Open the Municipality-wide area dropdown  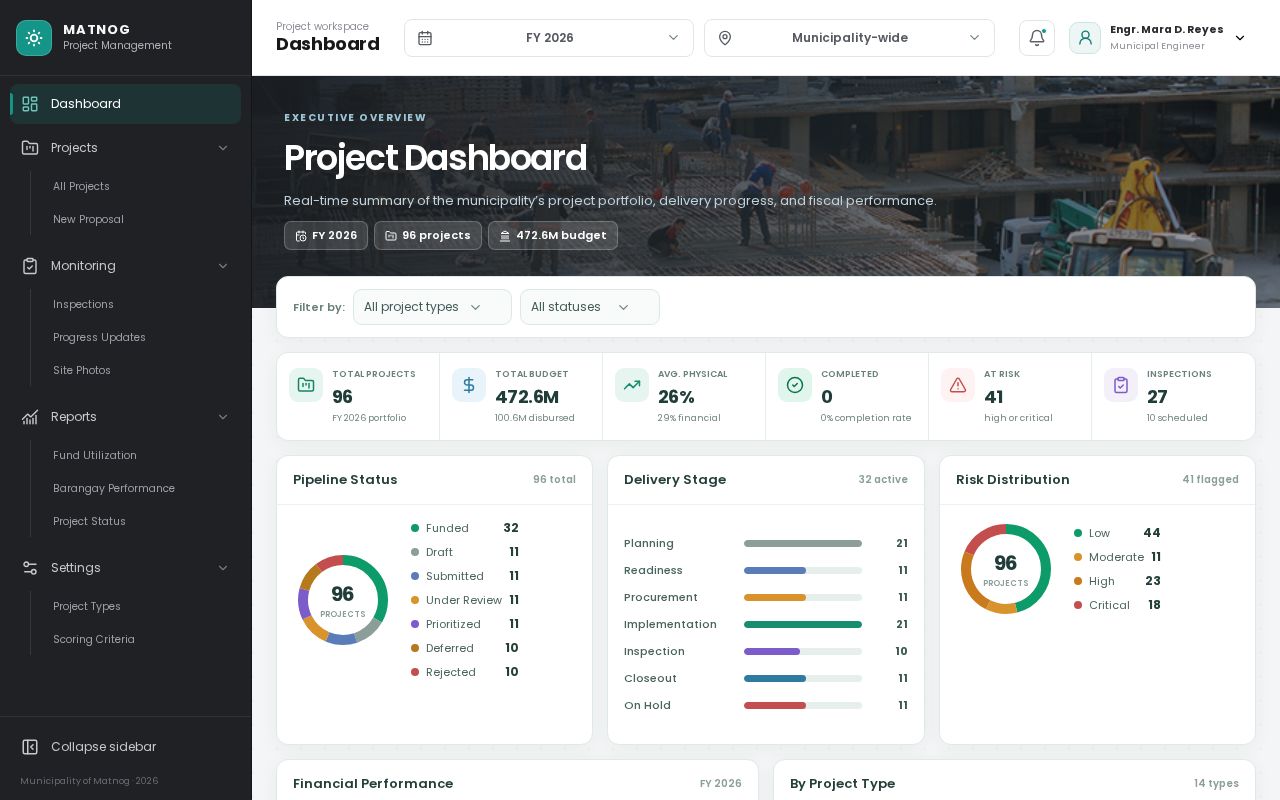pyautogui.click(x=849, y=38)
